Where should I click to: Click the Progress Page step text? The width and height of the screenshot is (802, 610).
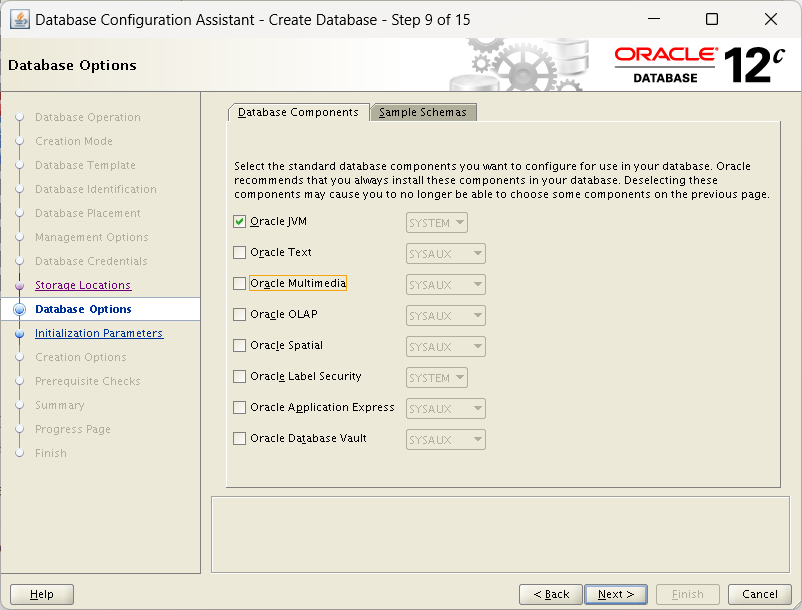(73, 430)
